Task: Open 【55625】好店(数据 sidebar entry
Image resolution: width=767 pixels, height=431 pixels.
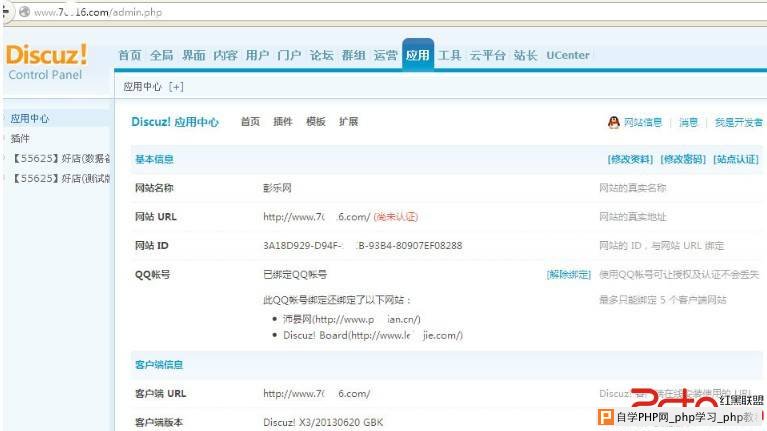Action: pyautogui.click(x=60, y=159)
